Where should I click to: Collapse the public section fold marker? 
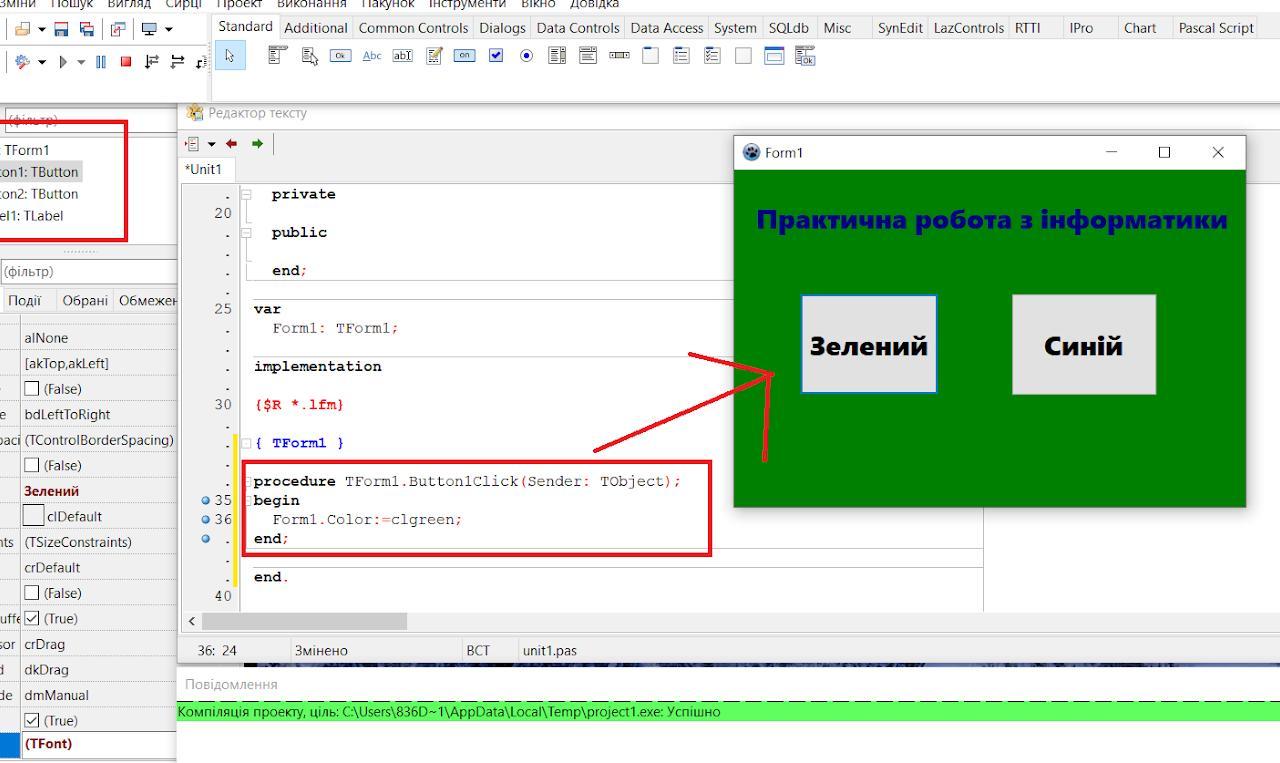pos(246,232)
